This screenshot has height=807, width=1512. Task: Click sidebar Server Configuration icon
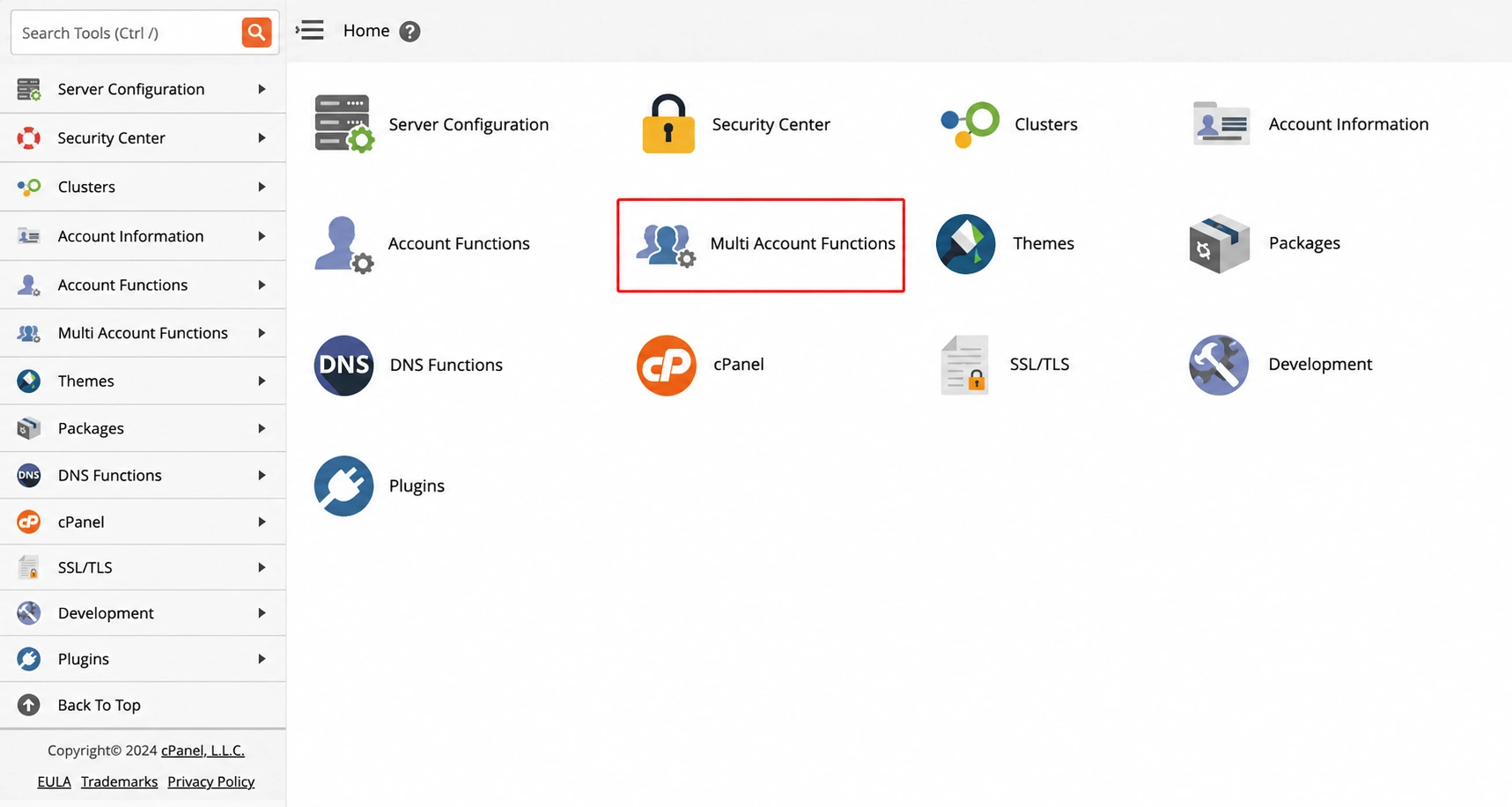tap(29, 89)
